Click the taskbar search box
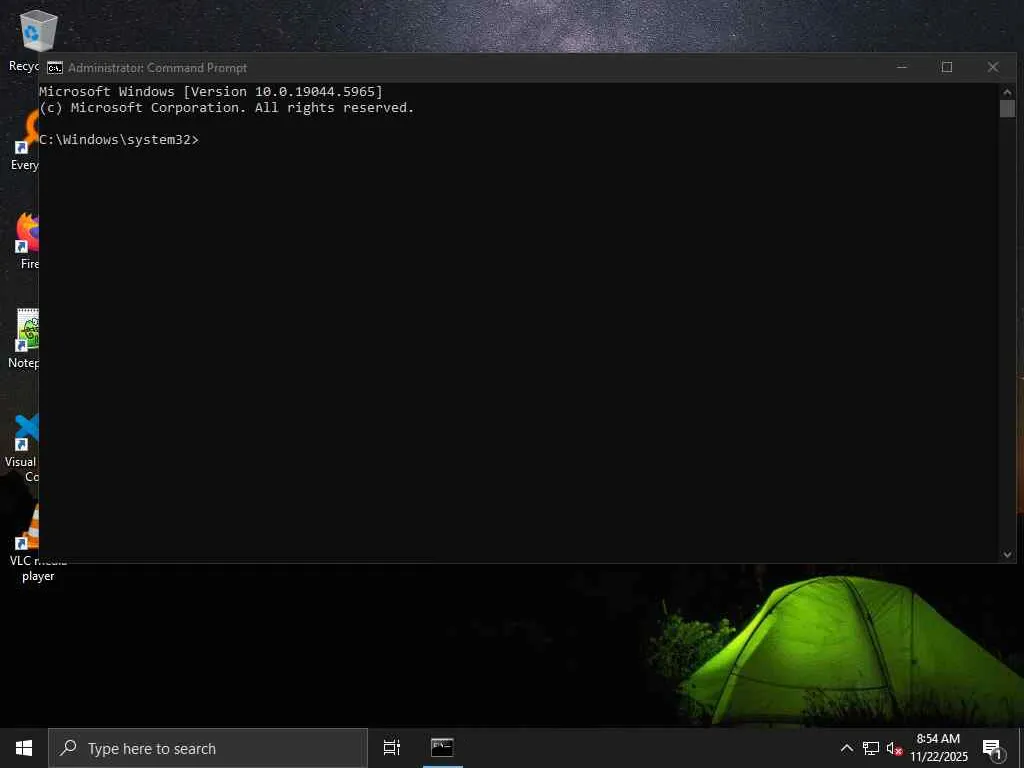The height and width of the screenshot is (768, 1024). click(x=208, y=748)
